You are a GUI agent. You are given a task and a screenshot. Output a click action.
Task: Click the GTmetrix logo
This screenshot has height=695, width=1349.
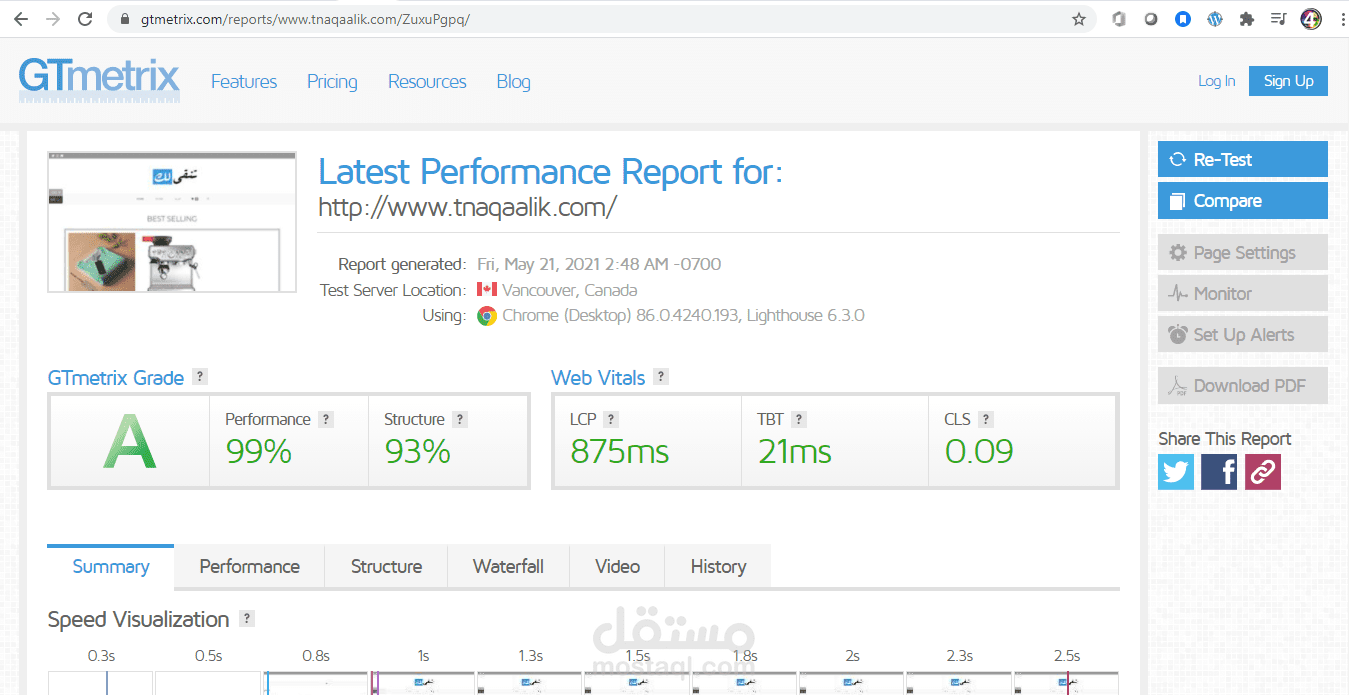99,80
